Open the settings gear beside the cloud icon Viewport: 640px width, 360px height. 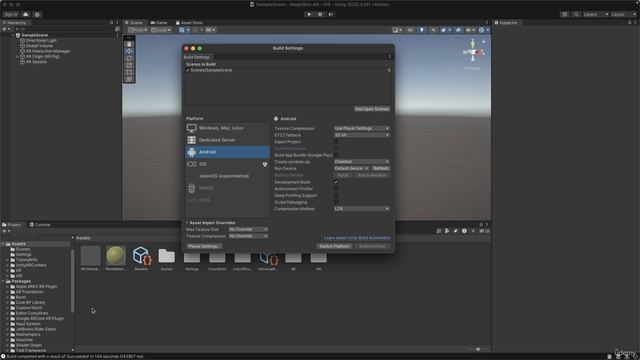coord(37,14)
